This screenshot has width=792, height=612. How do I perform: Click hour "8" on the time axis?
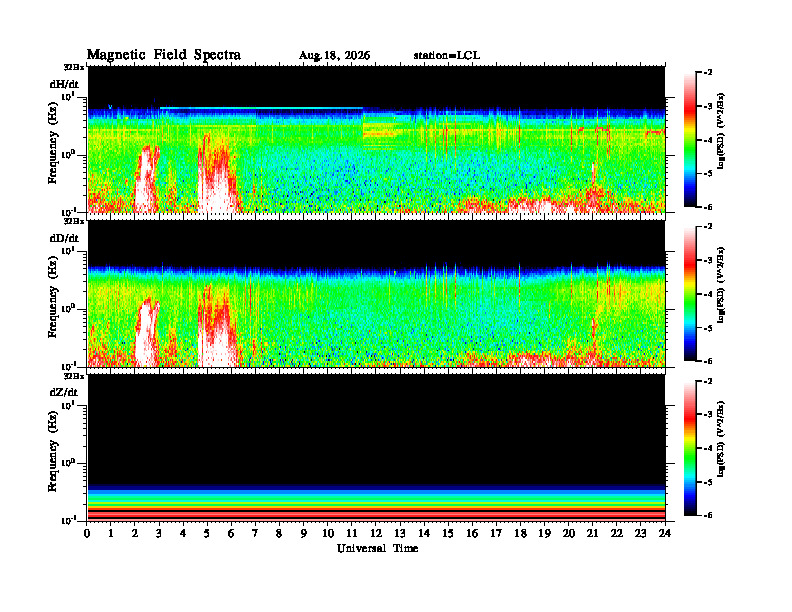279,534
